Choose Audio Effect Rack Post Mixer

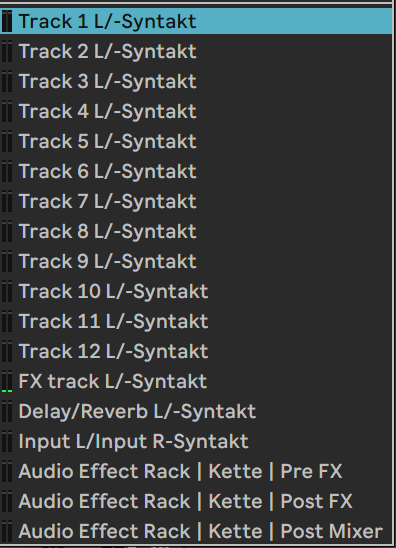[196, 532]
